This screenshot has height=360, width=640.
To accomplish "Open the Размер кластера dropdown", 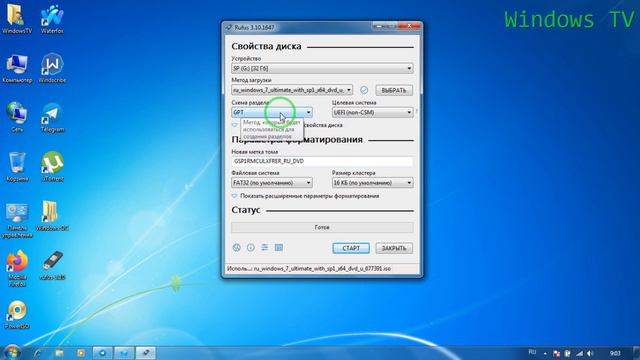I will coord(372,183).
